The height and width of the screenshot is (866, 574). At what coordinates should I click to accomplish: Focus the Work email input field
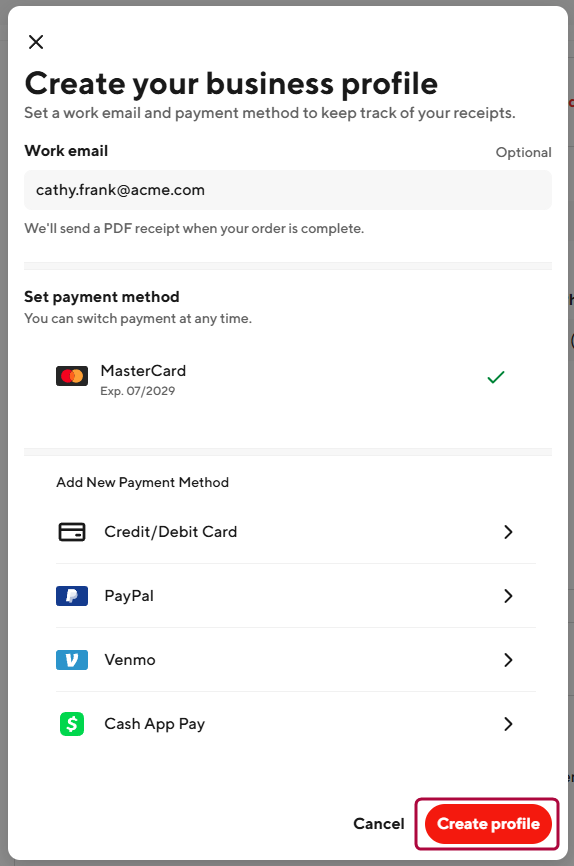click(x=288, y=190)
